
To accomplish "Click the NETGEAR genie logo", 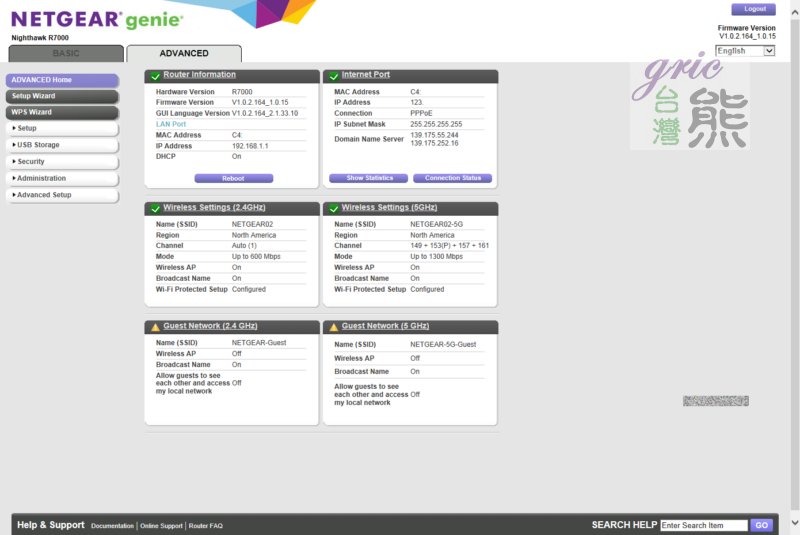I will (x=97, y=19).
